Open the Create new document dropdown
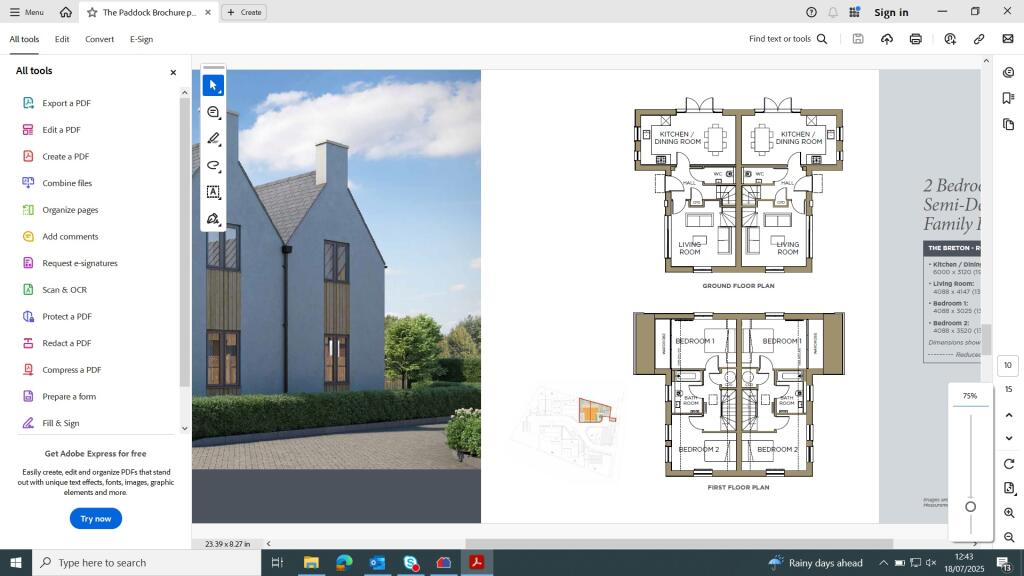Image resolution: width=1024 pixels, height=576 pixels. pyautogui.click(x=245, y=12)
